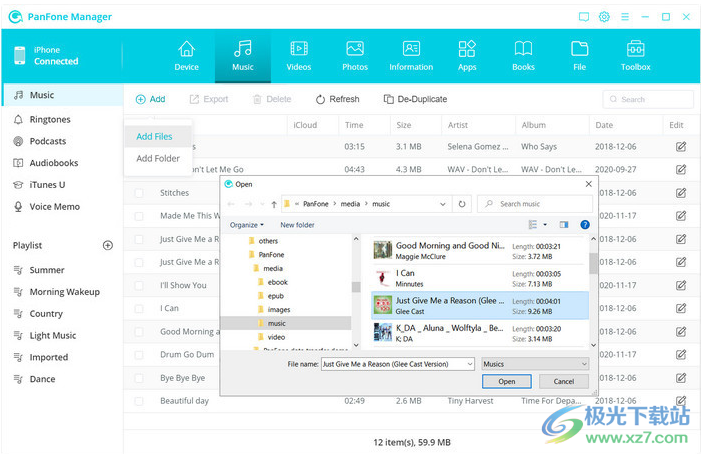Screen dimensions: 701x454
Task: Check the Bye Bye Bye row checkbox
Action: pyautogui.click(x=139, y=378)
